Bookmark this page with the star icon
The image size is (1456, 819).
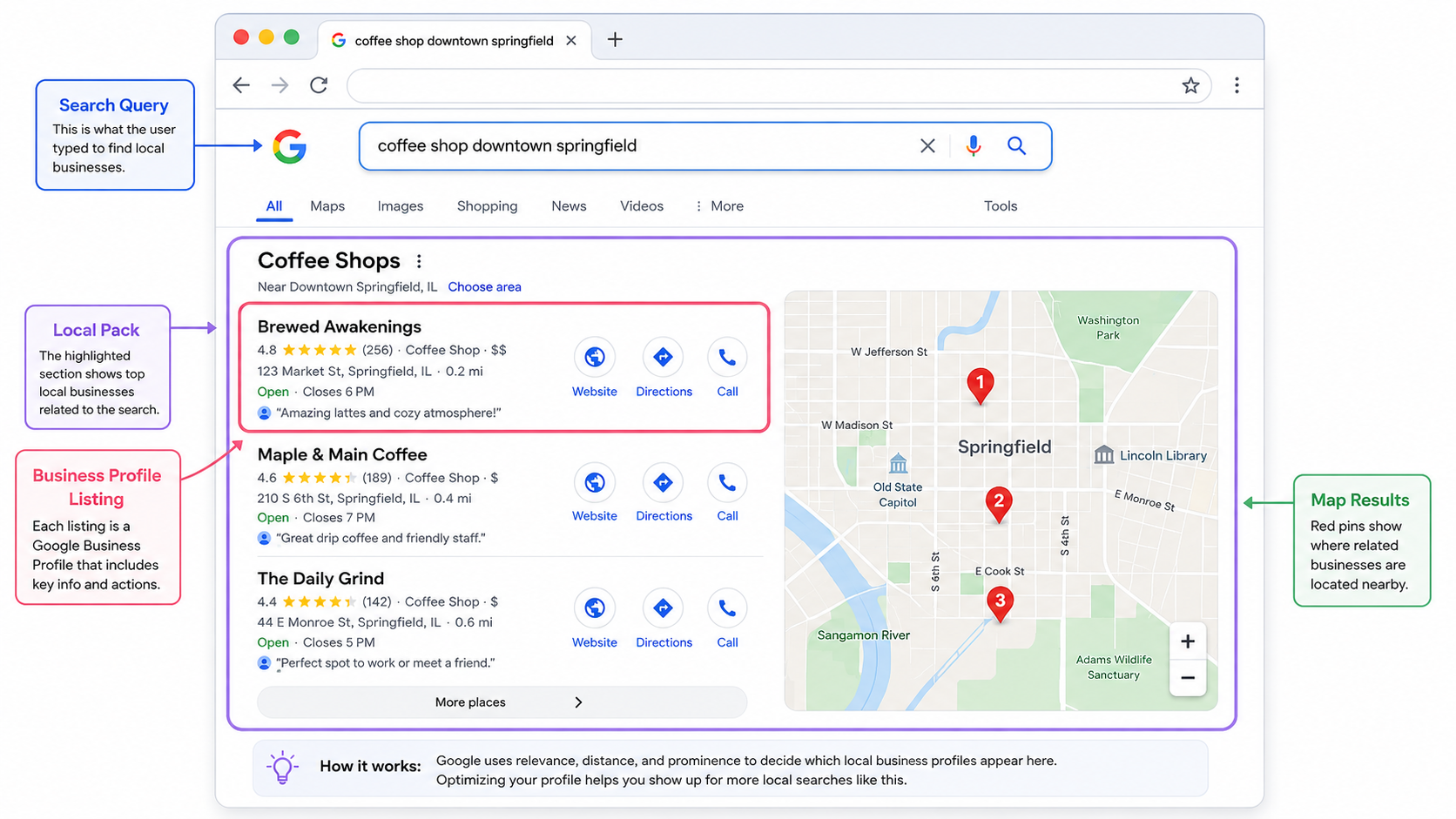(x=1190, y=85)
